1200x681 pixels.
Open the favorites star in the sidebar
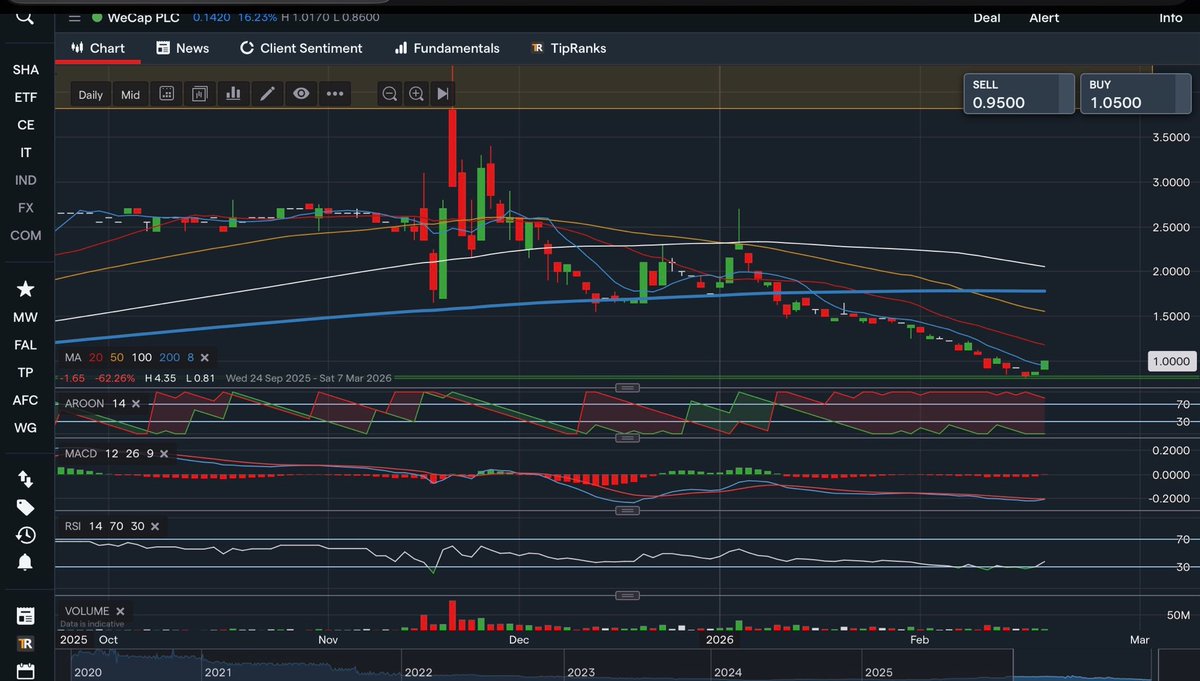coord(26,289)
